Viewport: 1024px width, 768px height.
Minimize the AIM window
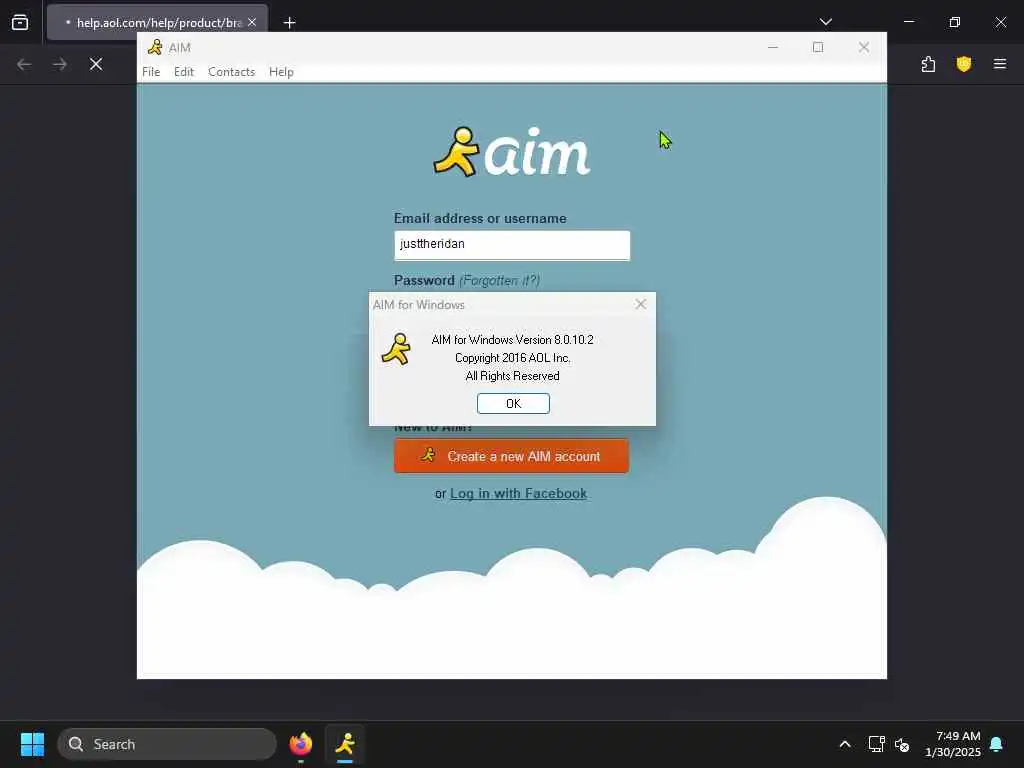pyautogui.click(x=773, y=47)
